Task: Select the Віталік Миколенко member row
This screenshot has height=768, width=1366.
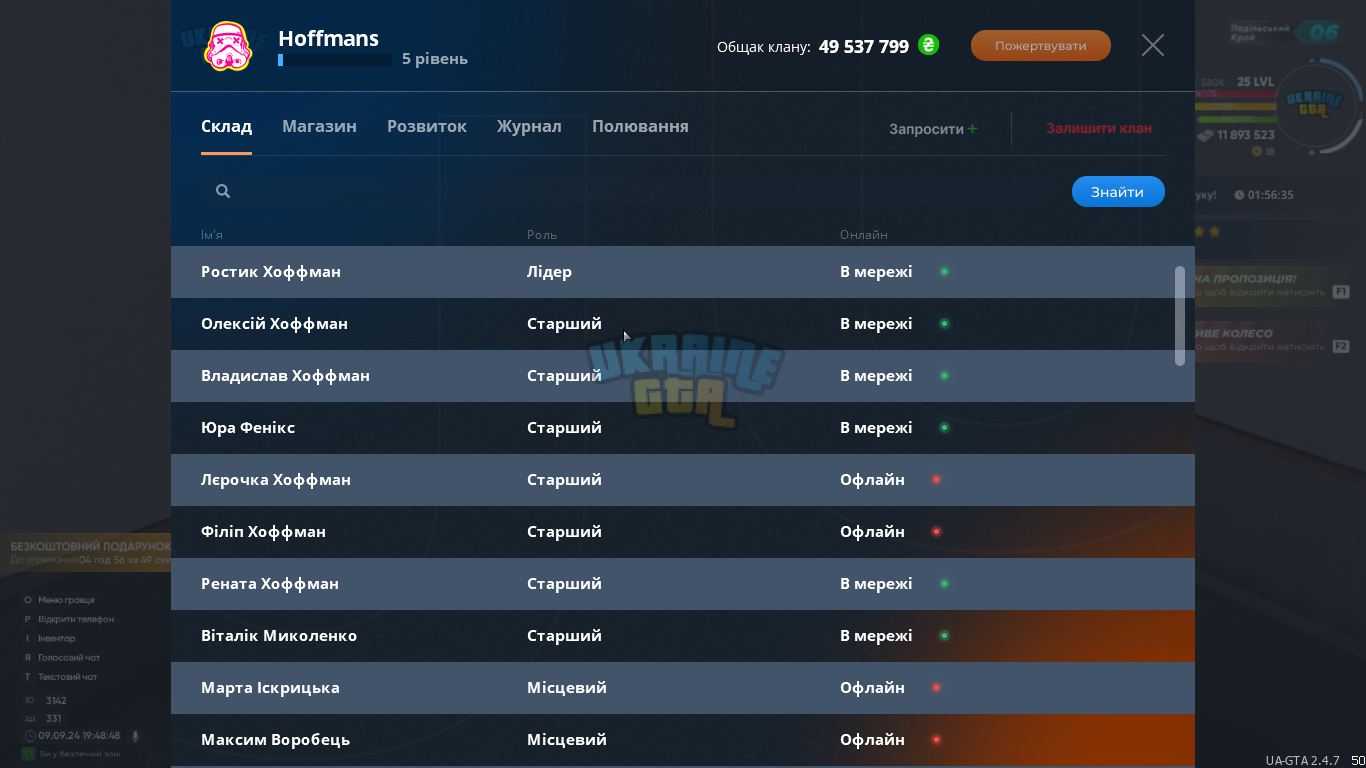Action: pos(683,636)
